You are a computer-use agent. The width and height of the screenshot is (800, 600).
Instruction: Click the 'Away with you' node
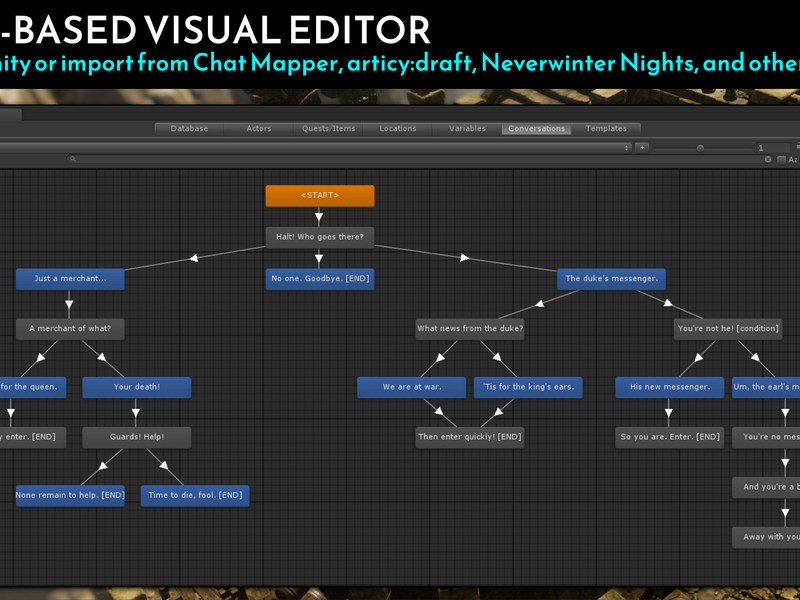coord(766,538)
